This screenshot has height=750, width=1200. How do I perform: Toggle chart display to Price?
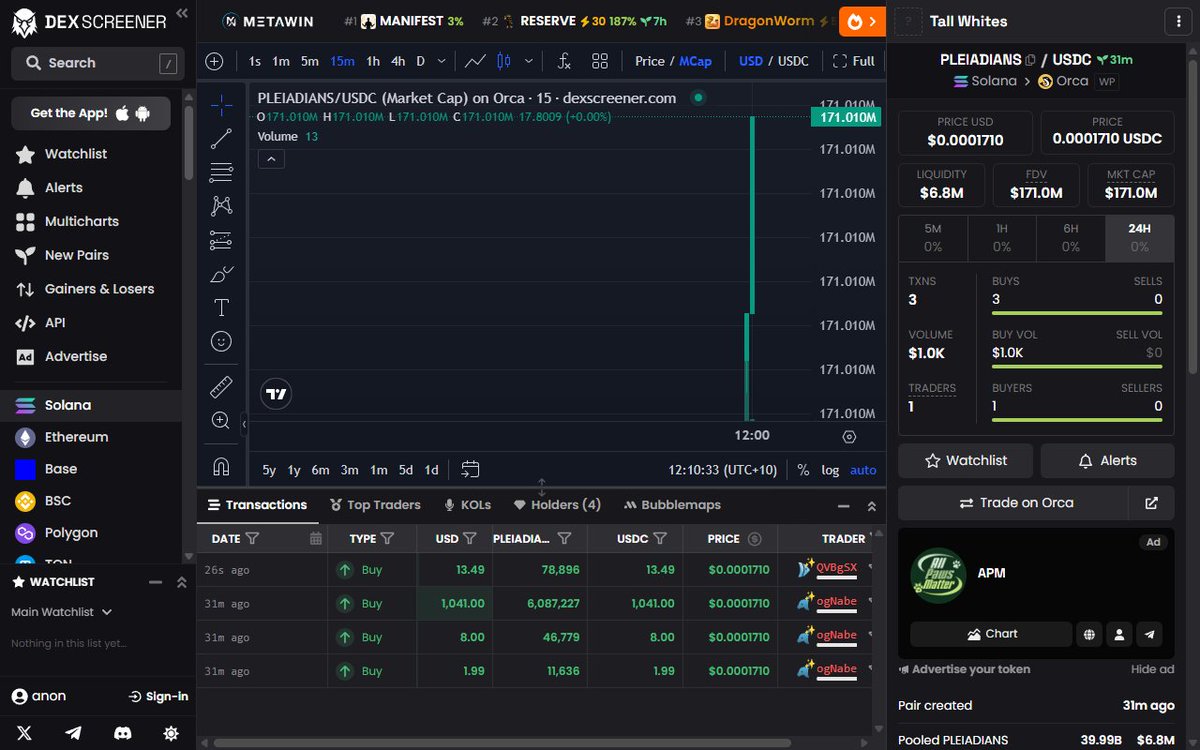coord(649,61)
